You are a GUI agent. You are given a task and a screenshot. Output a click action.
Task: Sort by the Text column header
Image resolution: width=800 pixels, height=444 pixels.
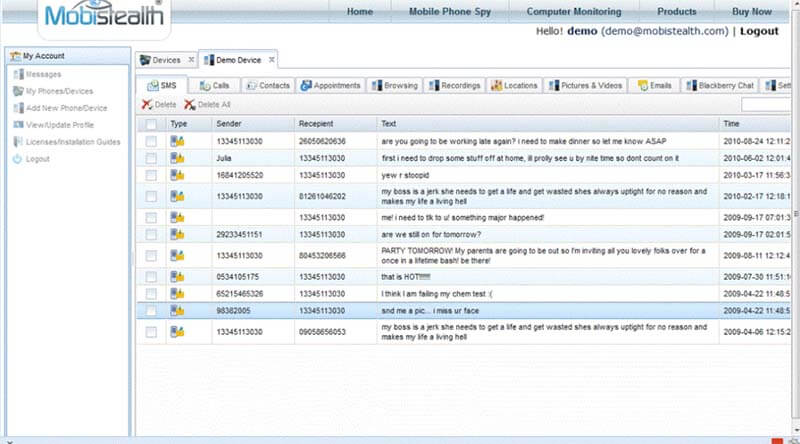tap(548, 124)
